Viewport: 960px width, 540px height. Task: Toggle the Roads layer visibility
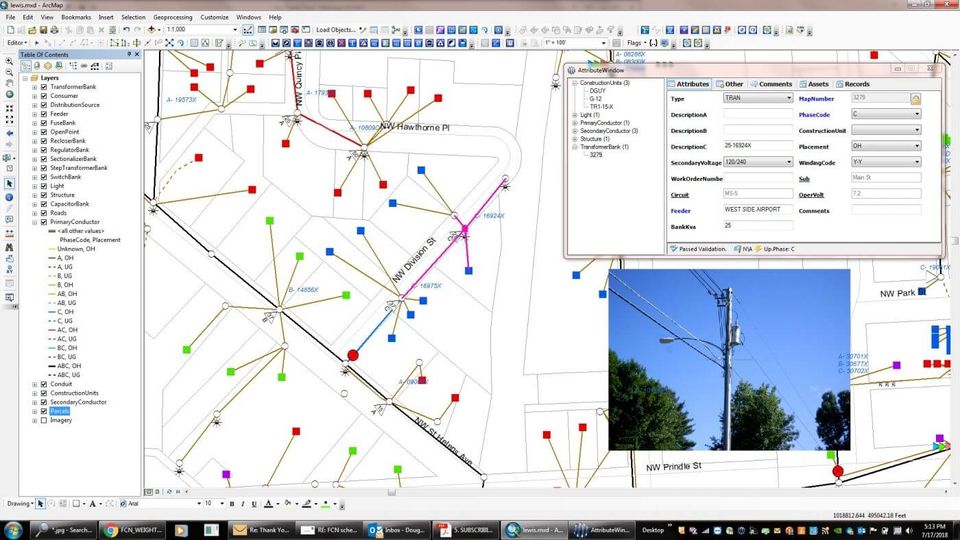[x=43, y=213]
